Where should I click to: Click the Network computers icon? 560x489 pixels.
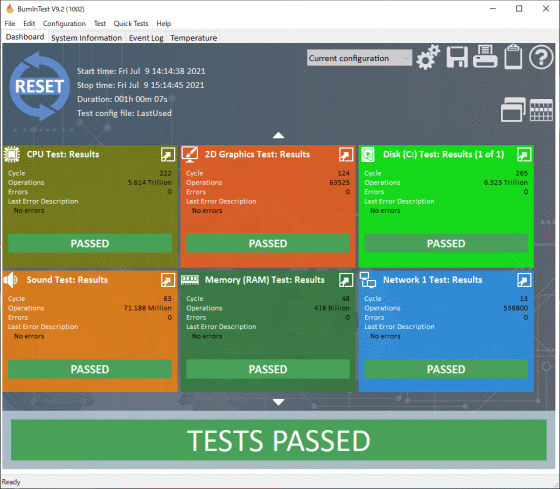tap(368, 280)
